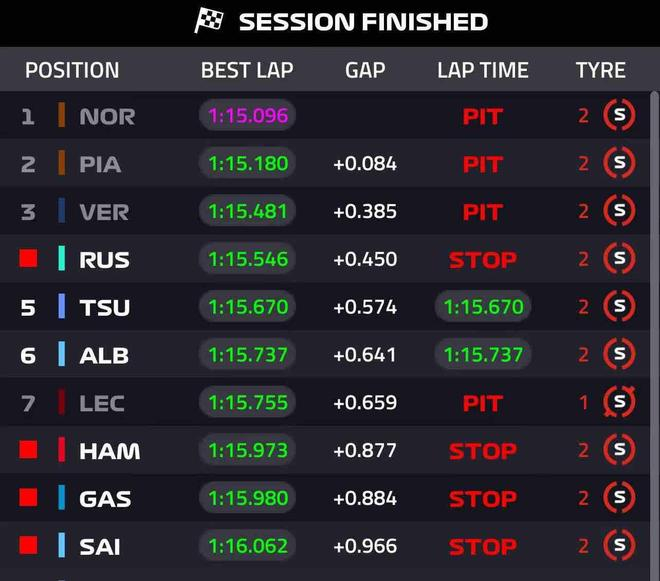Click the soft tyre icon in Sainz's row
This screenshot has width=660, height=581.
tap(619, 546)
